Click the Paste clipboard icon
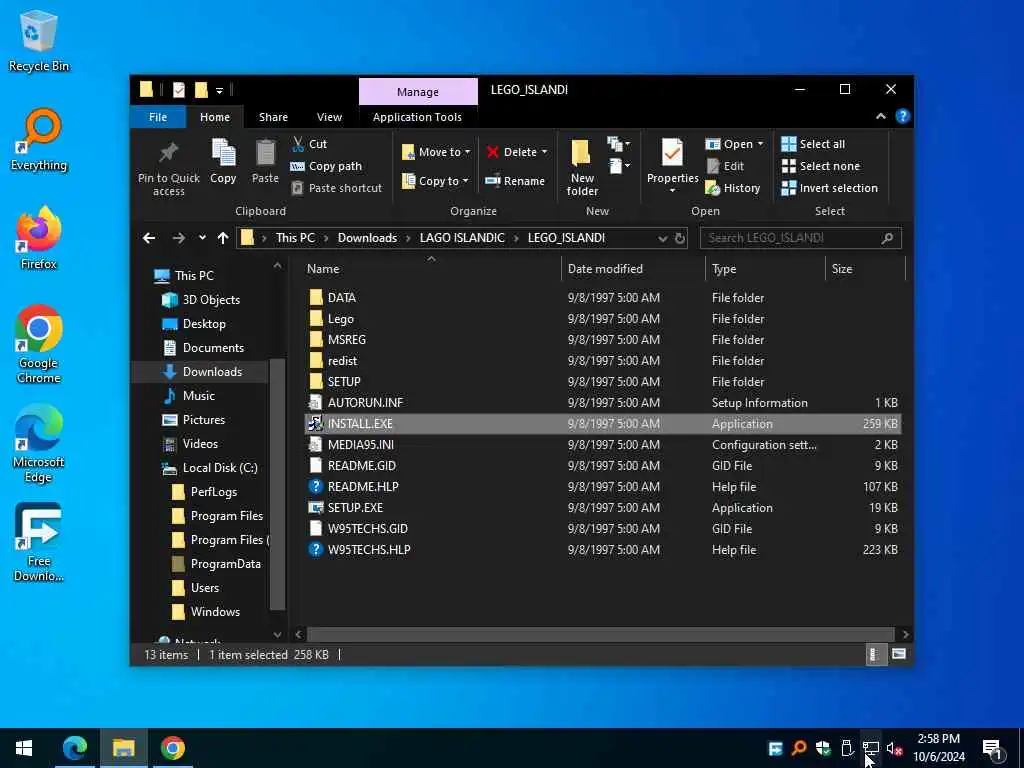1024x768 pixels. (x=265, y=153)
